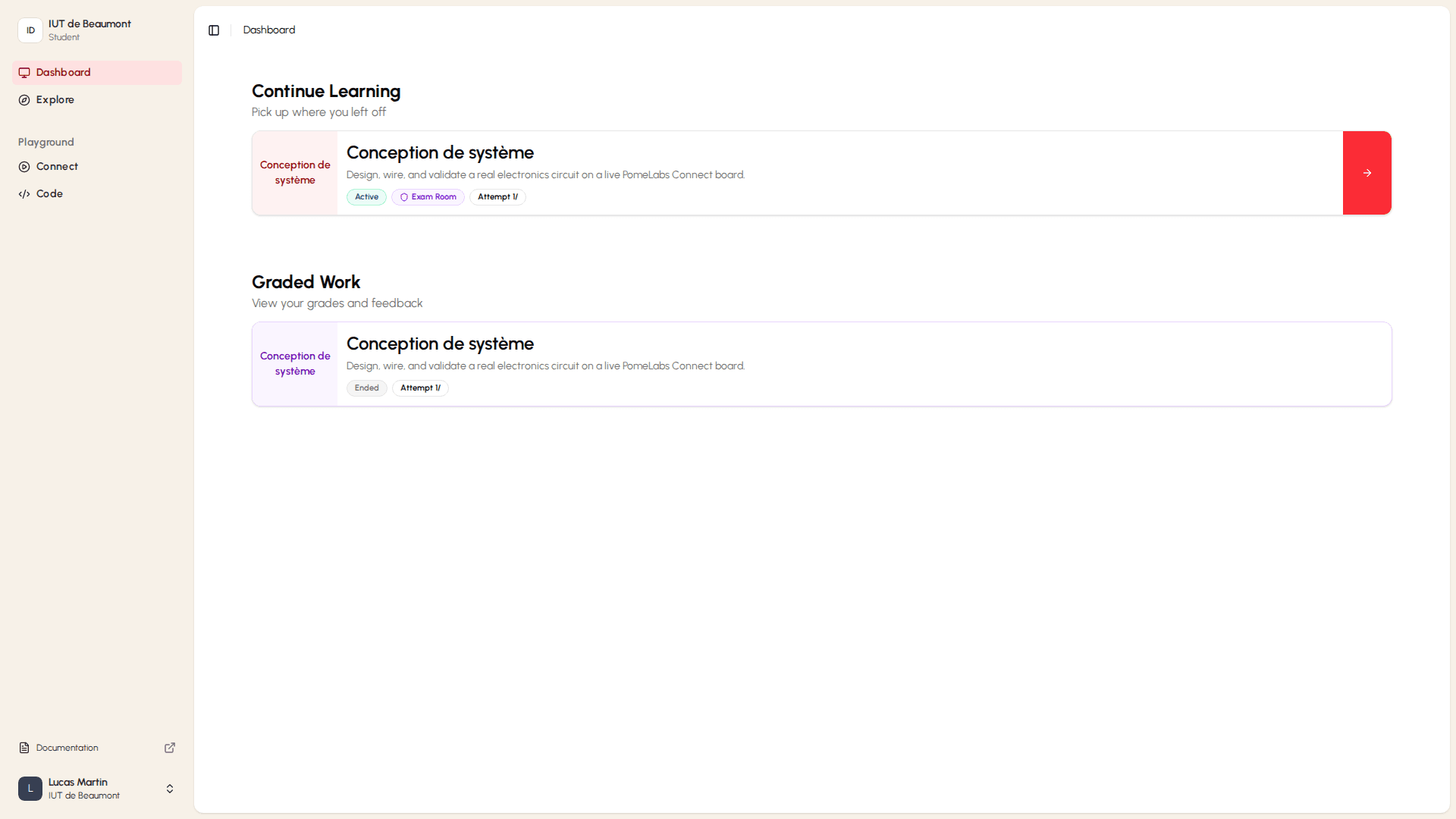Image resolution: width=1456 pixels, height=819 pixels.
Task: Click the Explore compass icon
Action: click(x=24, y=100)
